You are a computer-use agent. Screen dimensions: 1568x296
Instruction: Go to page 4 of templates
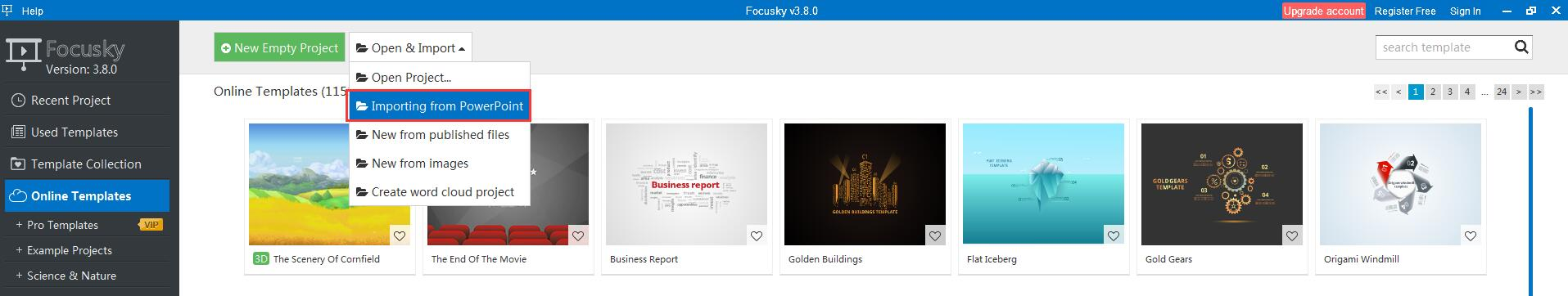1467,92
